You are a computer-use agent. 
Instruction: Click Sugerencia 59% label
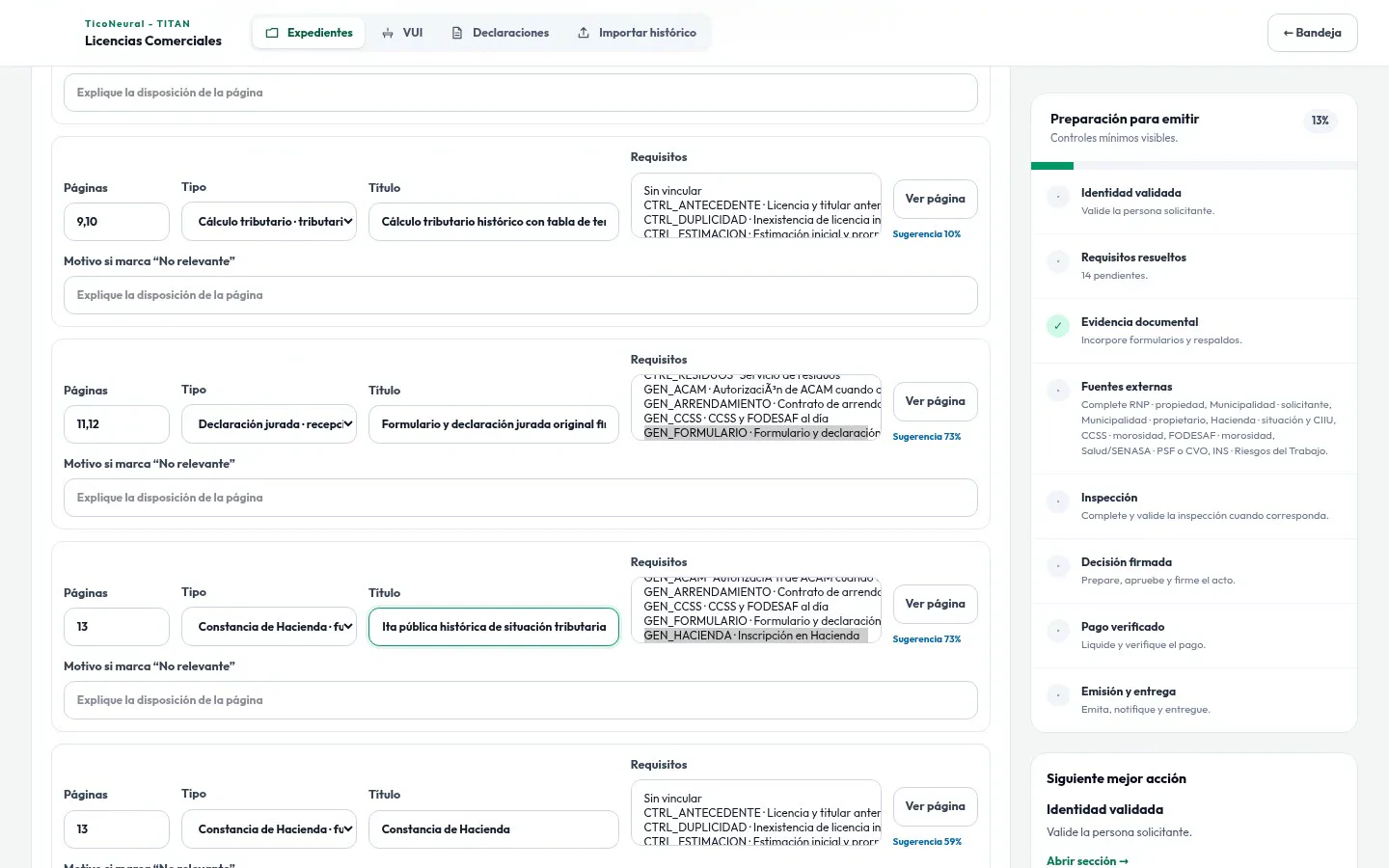(927, 842)
